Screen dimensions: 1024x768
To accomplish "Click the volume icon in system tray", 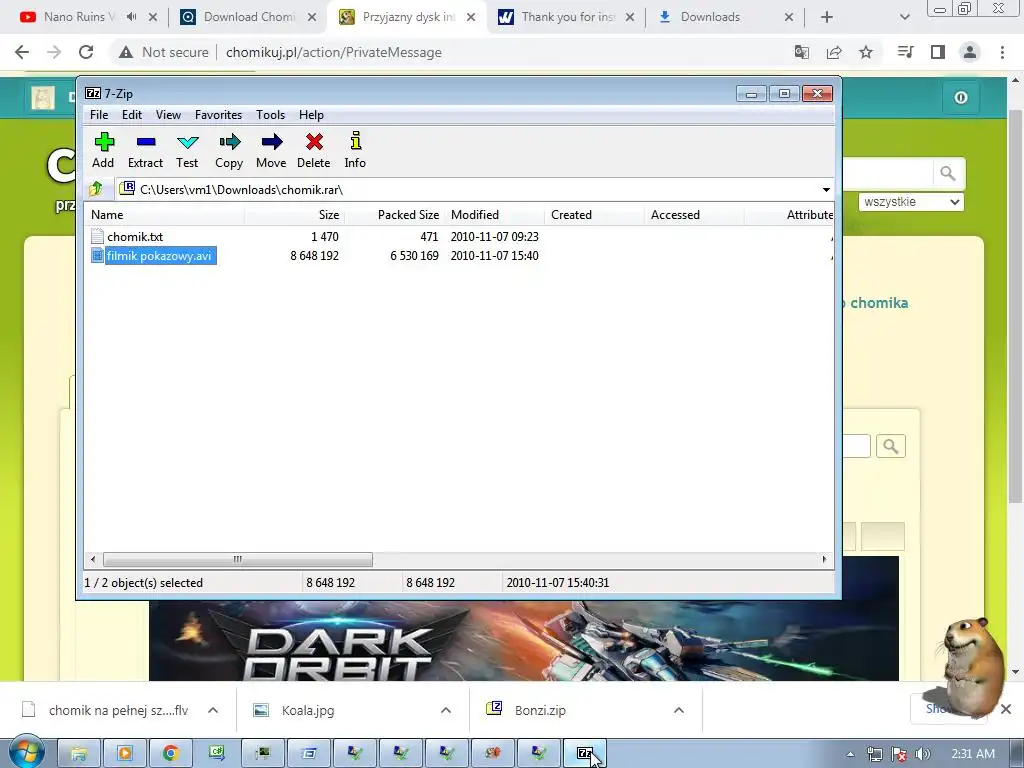I will [923, 754].
